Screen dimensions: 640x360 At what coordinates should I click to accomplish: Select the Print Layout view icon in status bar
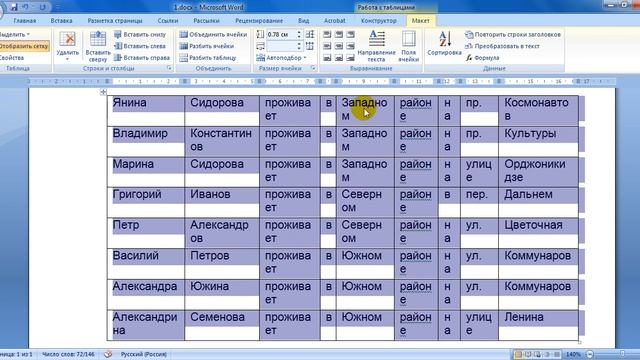coord(518,354)
